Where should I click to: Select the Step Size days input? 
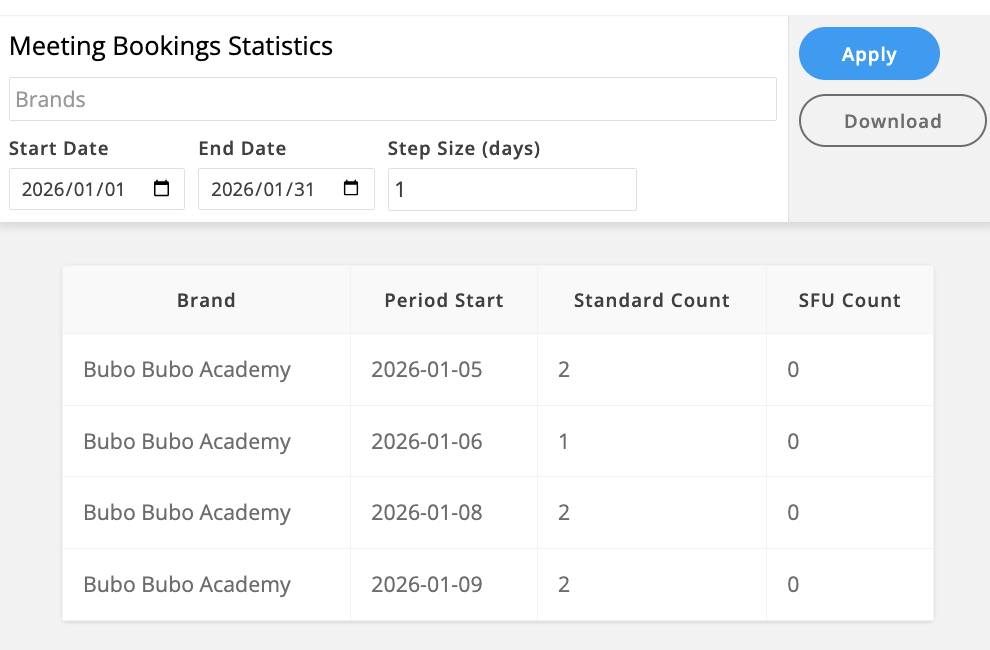pos(512,189)
